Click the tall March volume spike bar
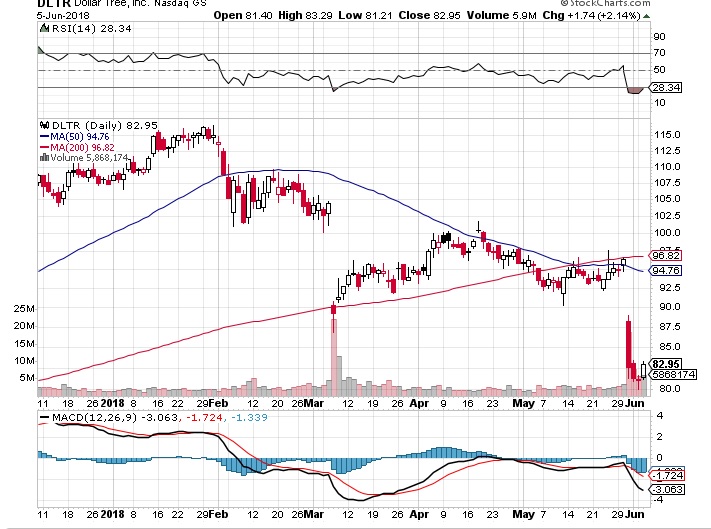Viewport: 711px width, 529px height. tap(334, 357)
